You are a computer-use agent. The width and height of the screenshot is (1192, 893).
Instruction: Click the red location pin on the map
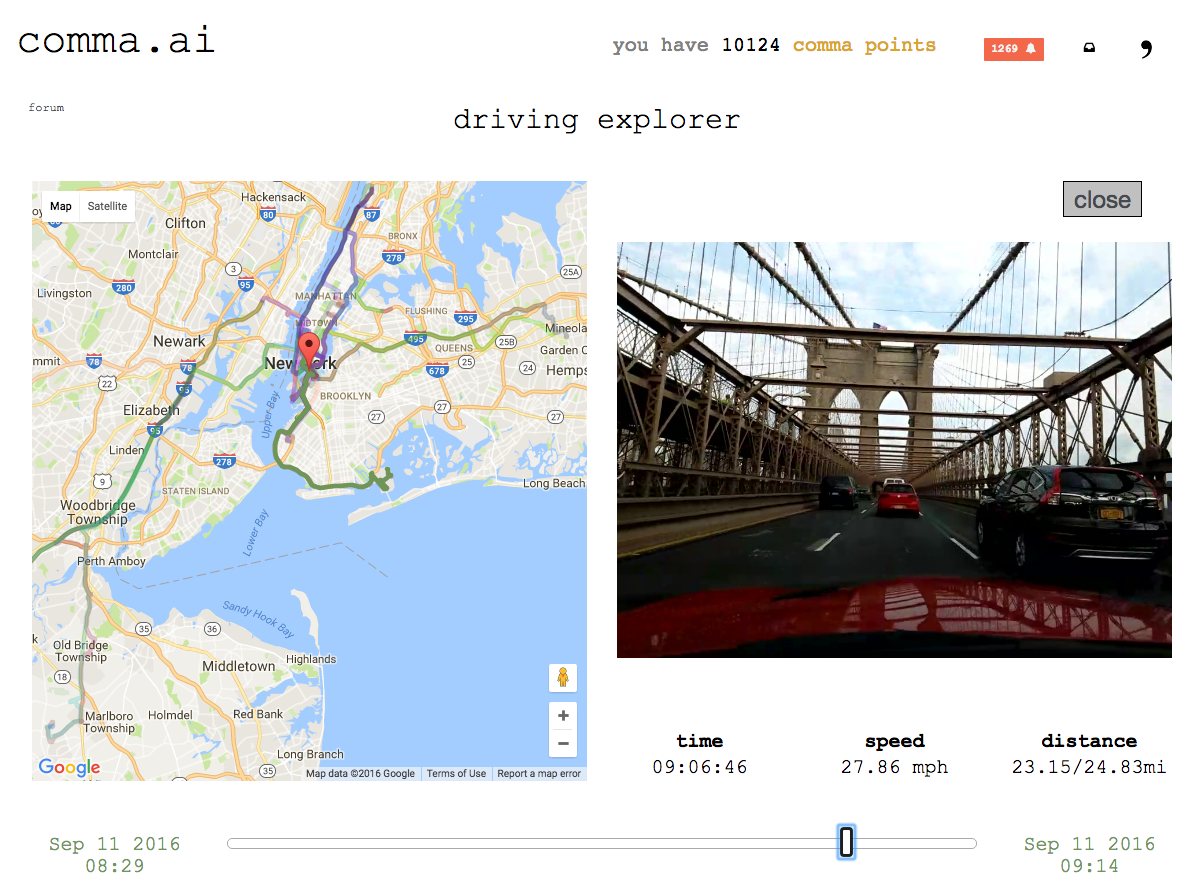coord(309,350)
